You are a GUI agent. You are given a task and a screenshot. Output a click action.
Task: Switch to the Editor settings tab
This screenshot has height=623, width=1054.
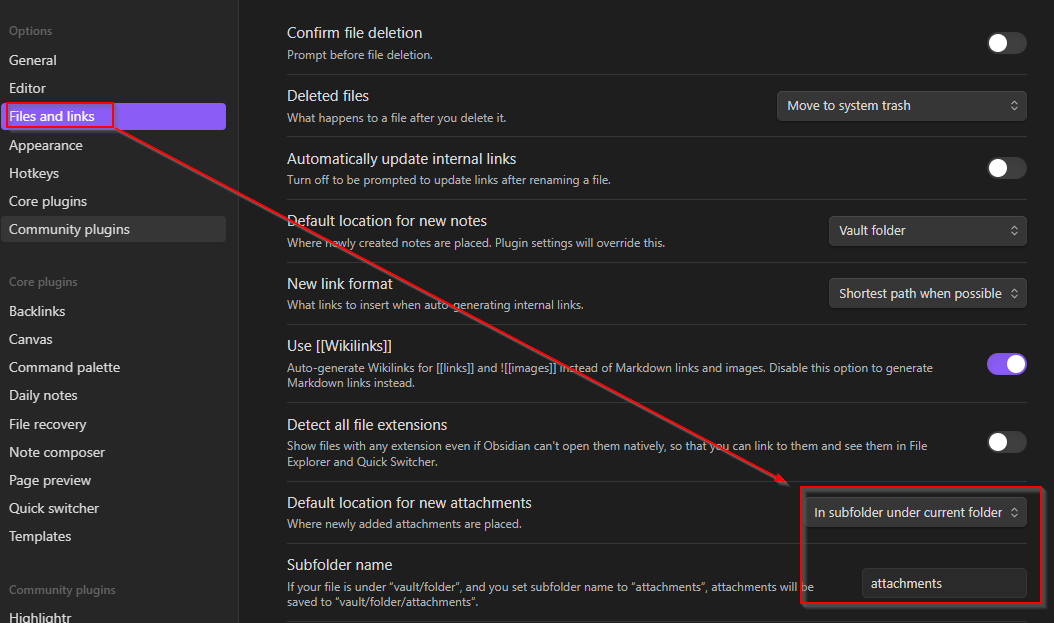tap(28, 89)
